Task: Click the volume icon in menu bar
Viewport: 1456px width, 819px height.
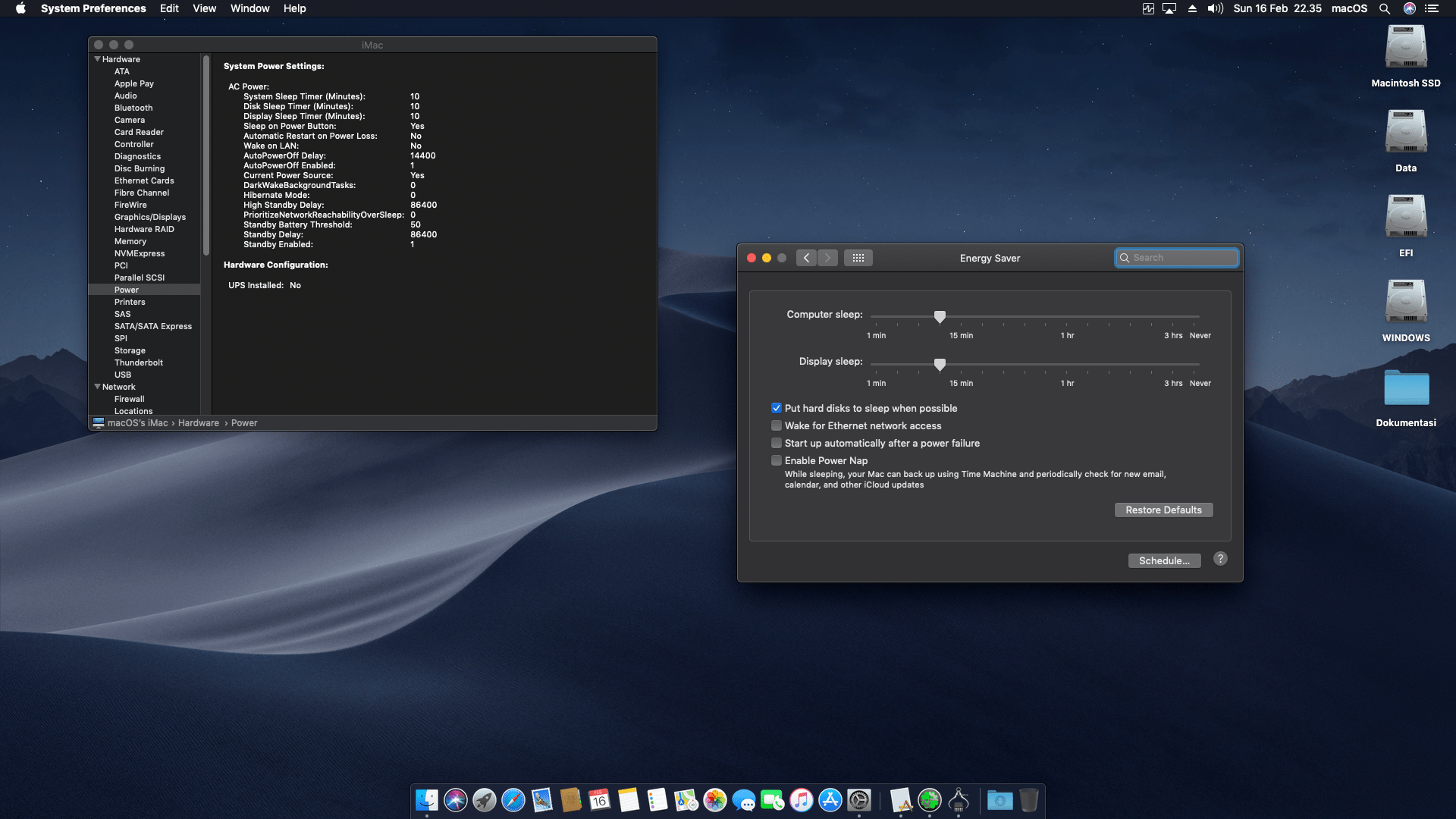Action: pyautogui.click(x=1216, y=8)
